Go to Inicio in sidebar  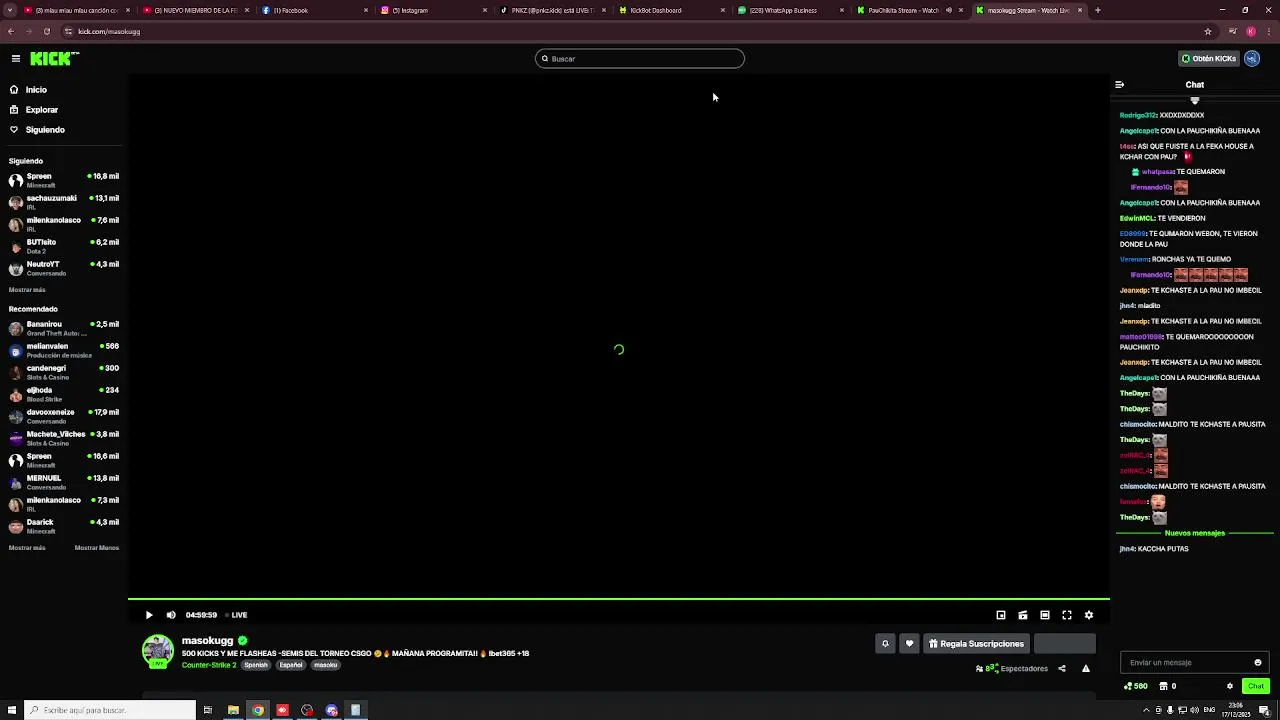(x=36, y=90)
